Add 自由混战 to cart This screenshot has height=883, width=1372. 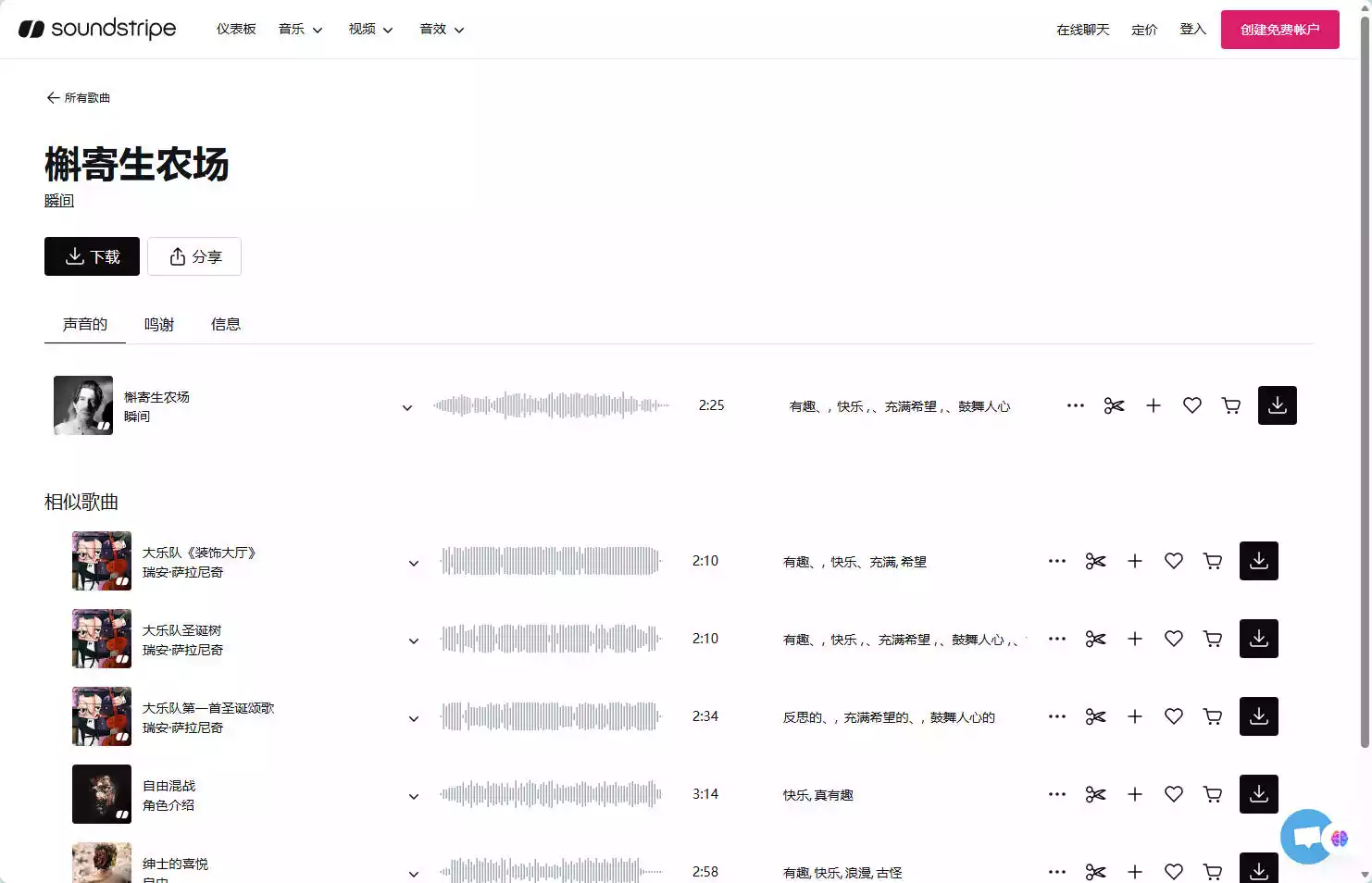coord(1213,794)
